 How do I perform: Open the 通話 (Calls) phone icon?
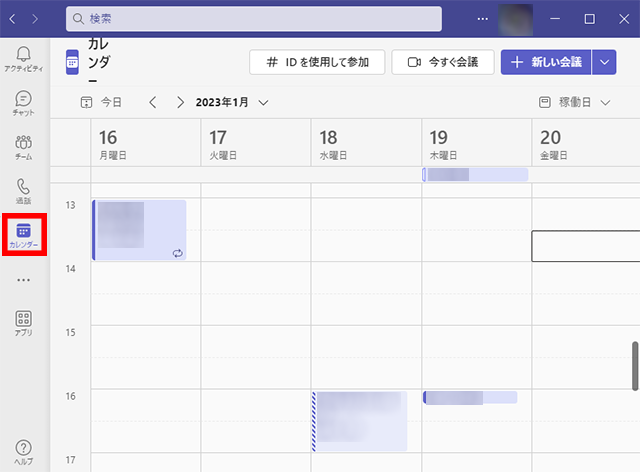[x=24, y=191]
